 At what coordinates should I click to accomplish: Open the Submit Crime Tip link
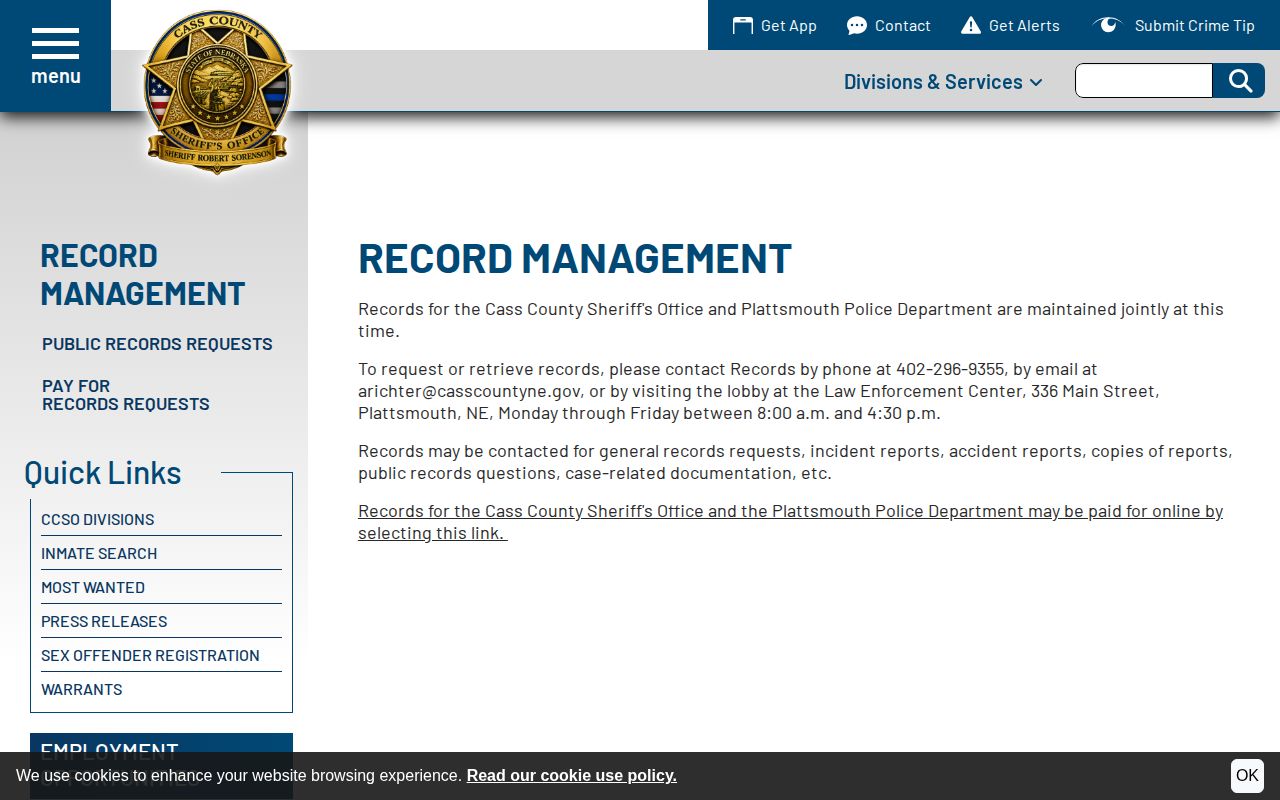1174,26
